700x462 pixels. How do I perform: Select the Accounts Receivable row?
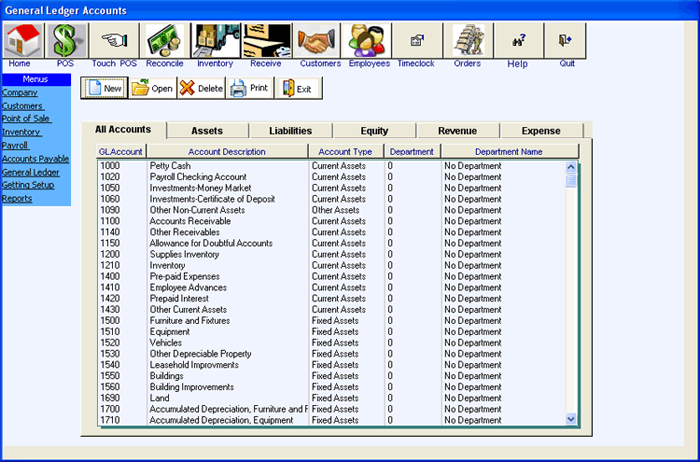331,221
